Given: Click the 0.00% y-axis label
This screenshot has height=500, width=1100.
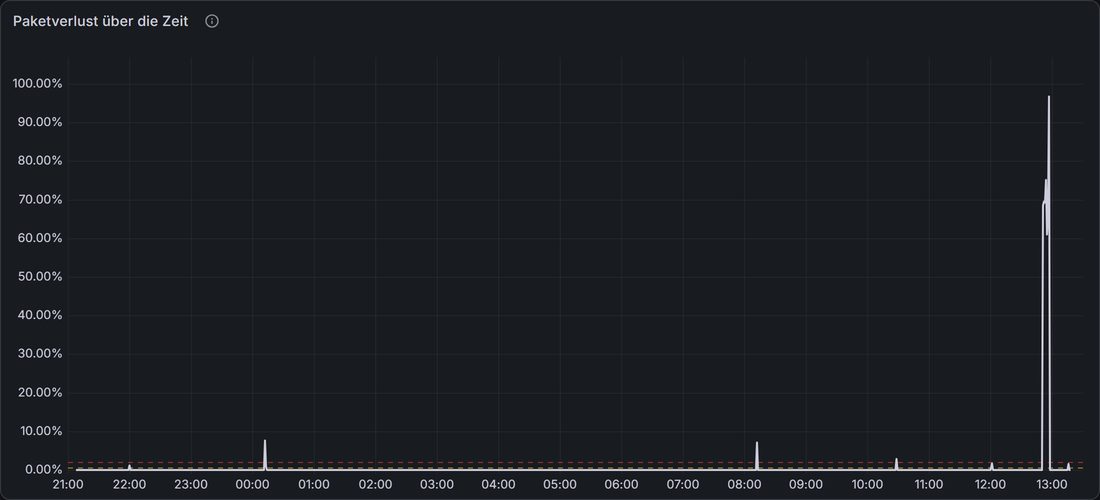Looking at the screenshot, I should click(43, 469).
